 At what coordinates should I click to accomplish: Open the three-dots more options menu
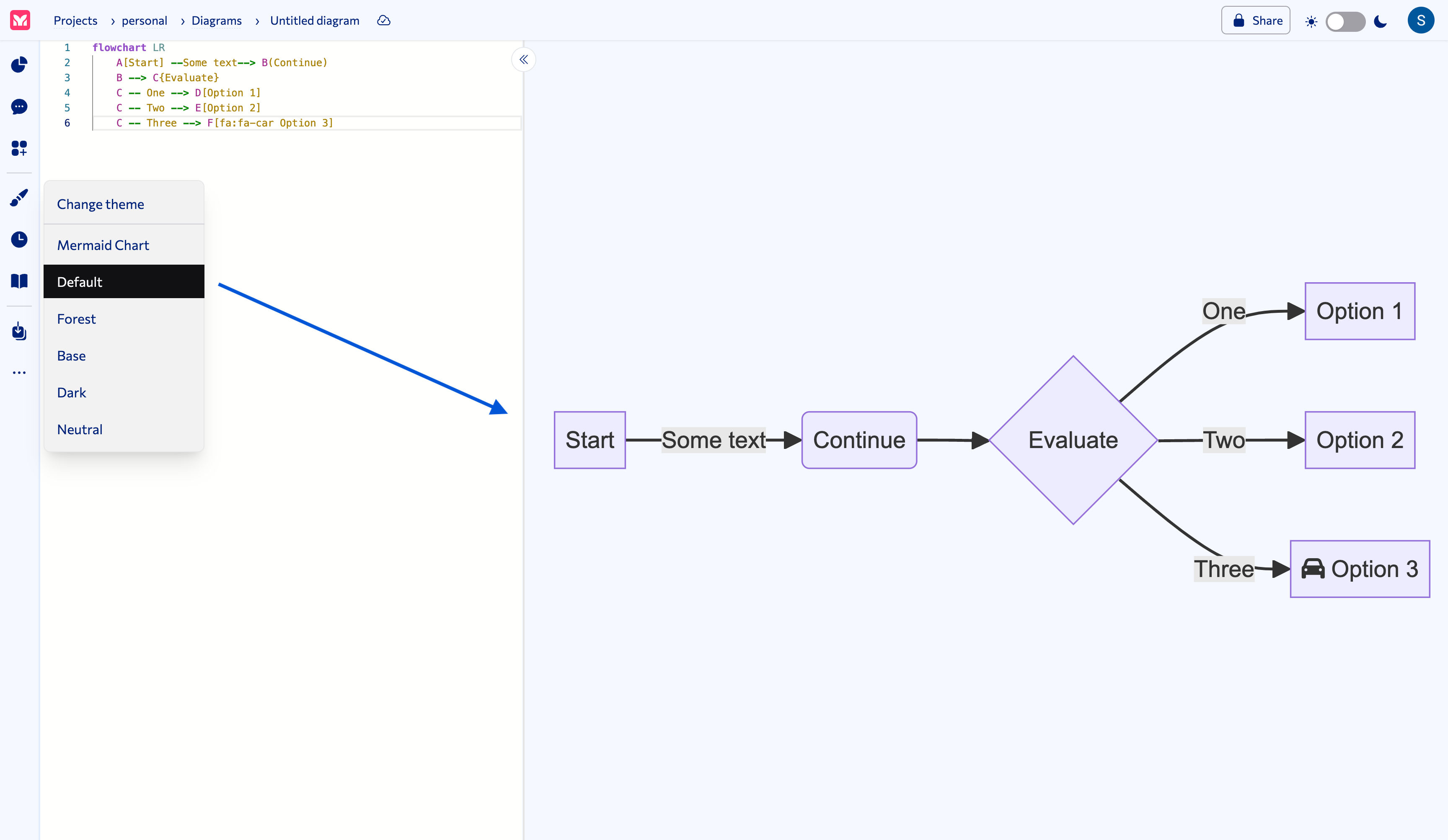coord(19,373)
